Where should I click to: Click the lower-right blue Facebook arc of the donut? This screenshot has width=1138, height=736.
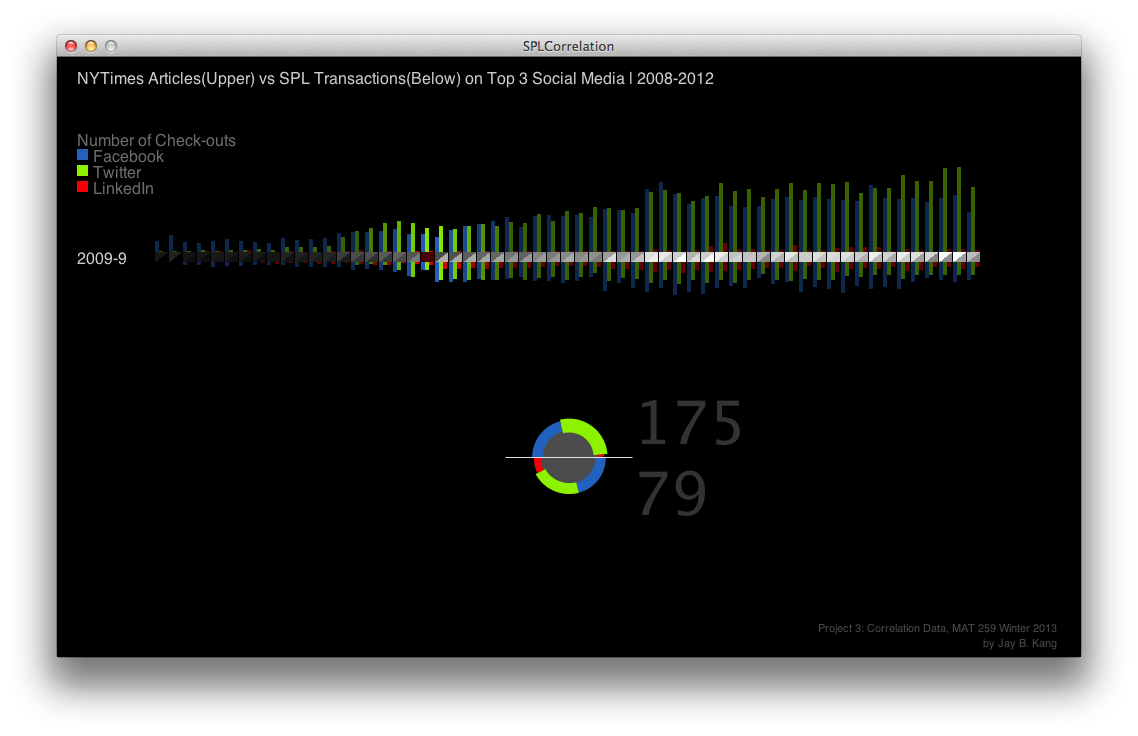tap(594, 476)
